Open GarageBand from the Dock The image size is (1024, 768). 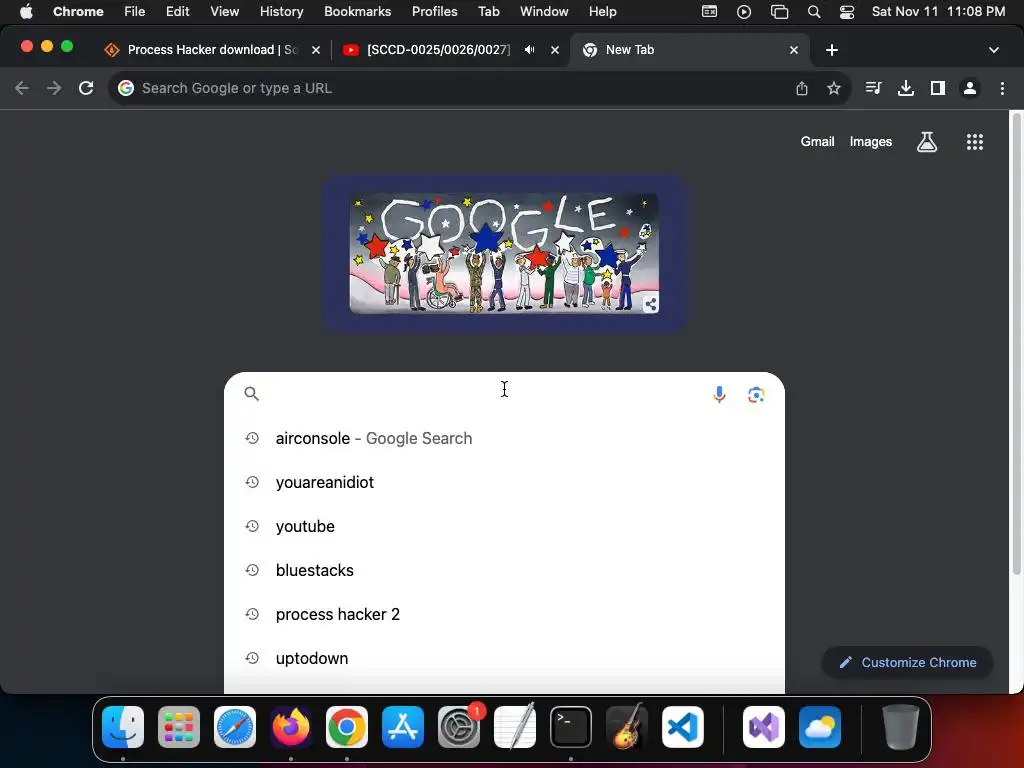[x=627, y=727]
